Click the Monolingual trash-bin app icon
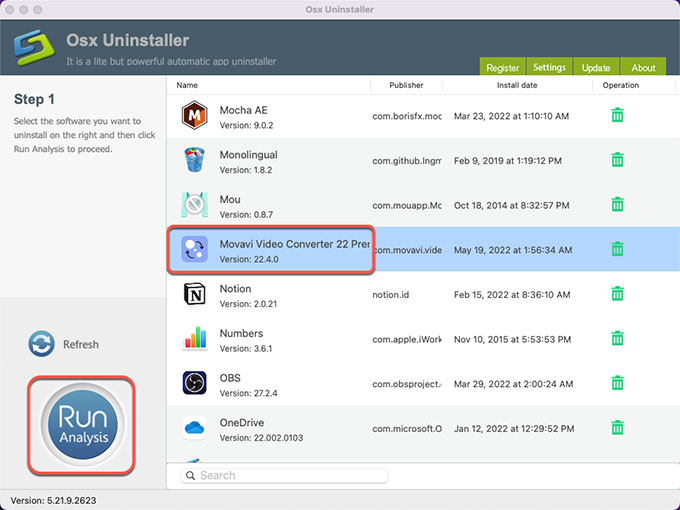 coord(194,160)
